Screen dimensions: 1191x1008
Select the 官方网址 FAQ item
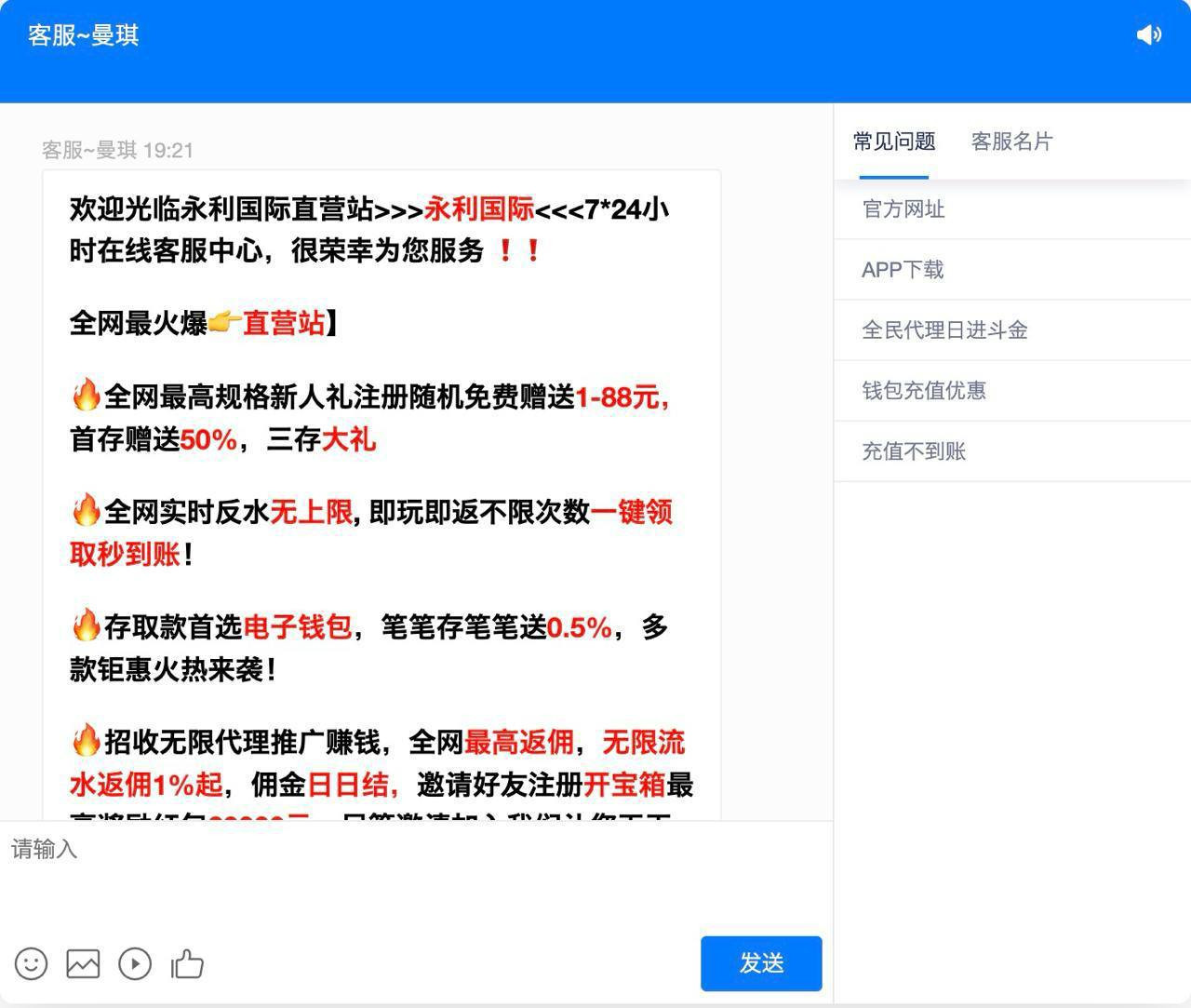903,209
